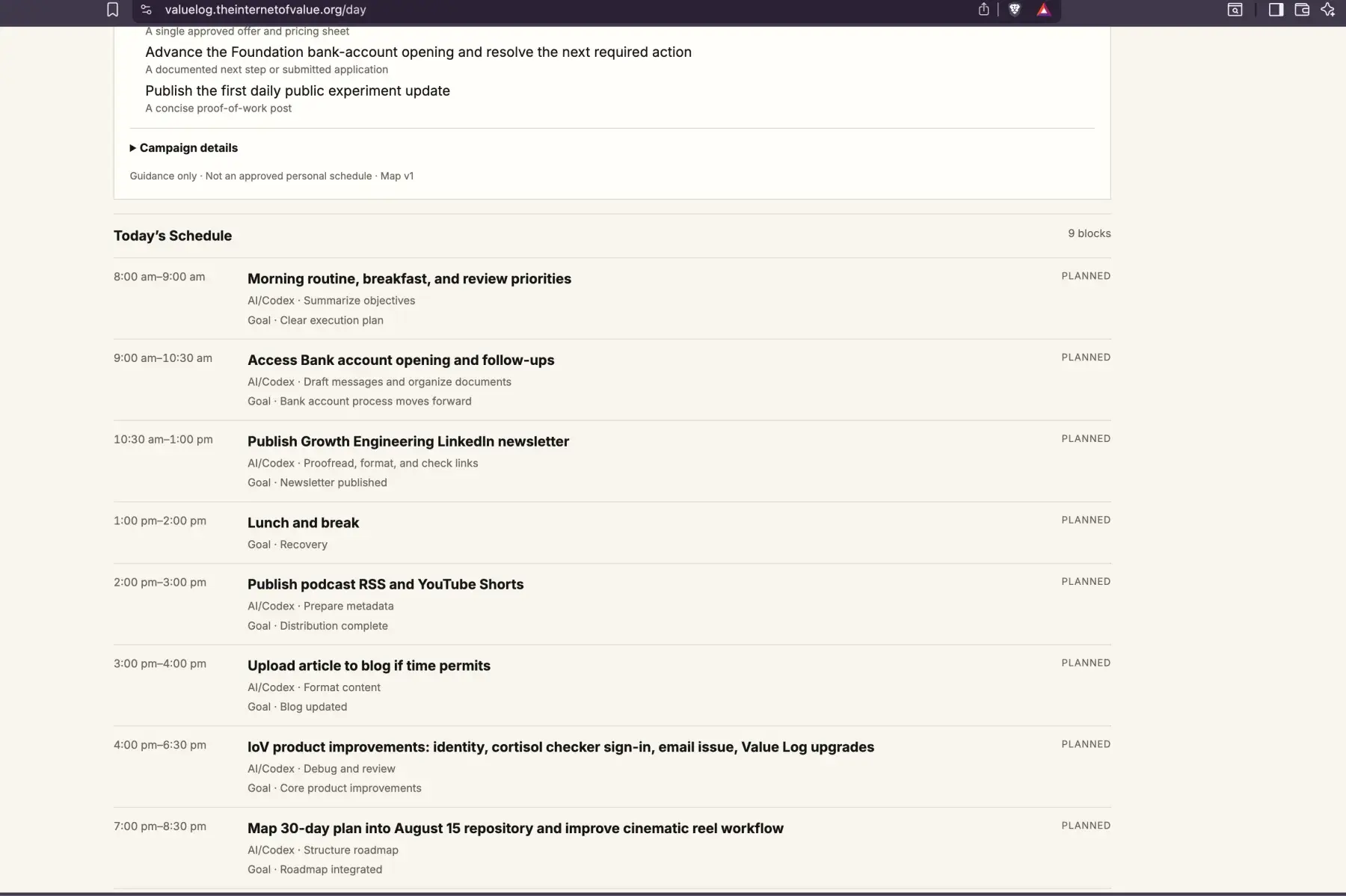Image resolution: width=1346 pixels, height=896 pixels.
Task: Click 'Goal · Bank account process moves forward'
Action: [360, 402]
